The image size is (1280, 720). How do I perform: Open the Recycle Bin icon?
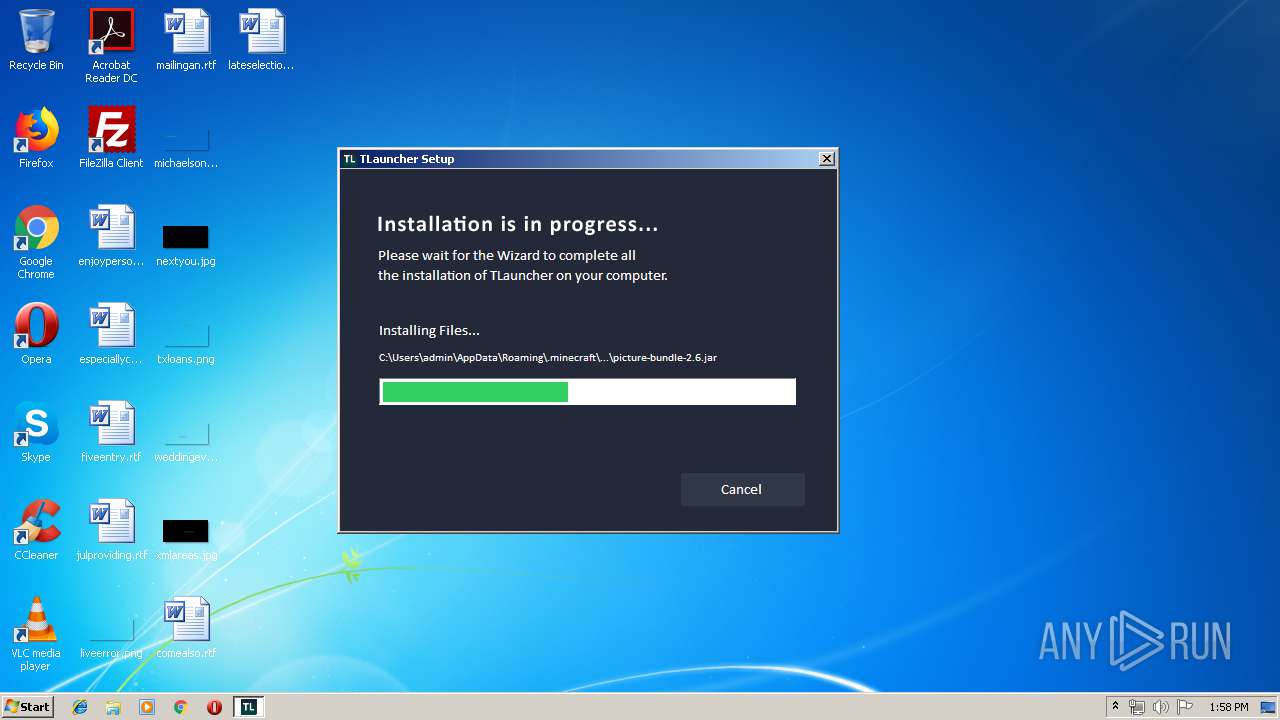(x=36, y=41)
